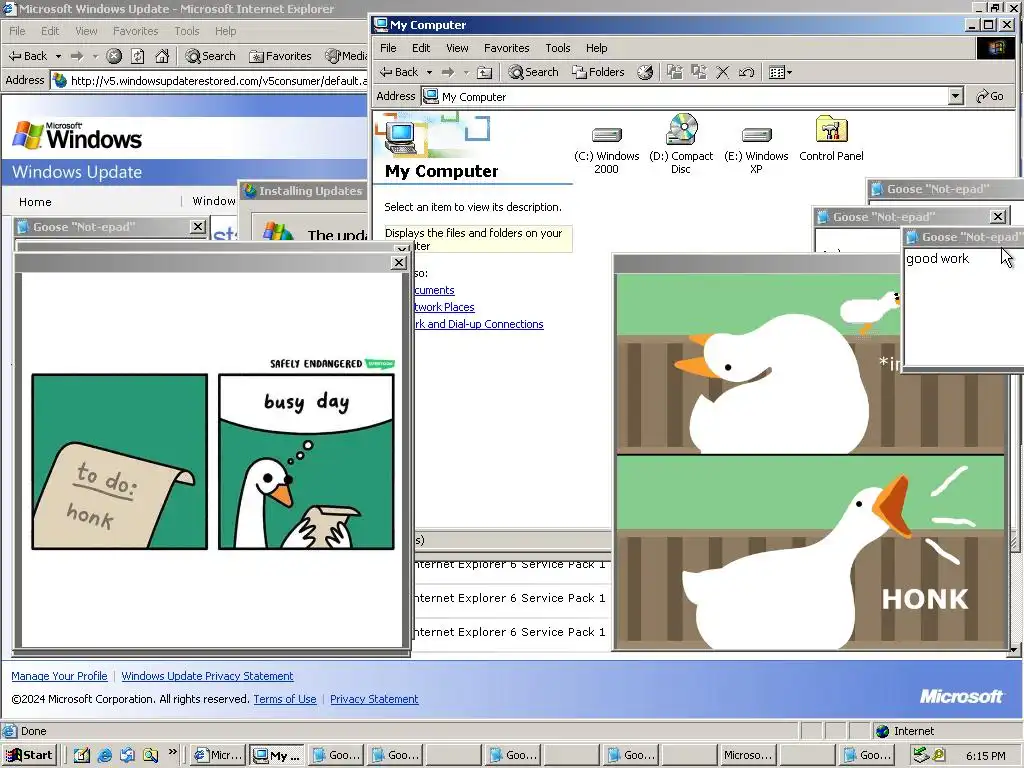
Task: Click the scrollbar down arrow beside the goose image
Action: click(1014, 650)
